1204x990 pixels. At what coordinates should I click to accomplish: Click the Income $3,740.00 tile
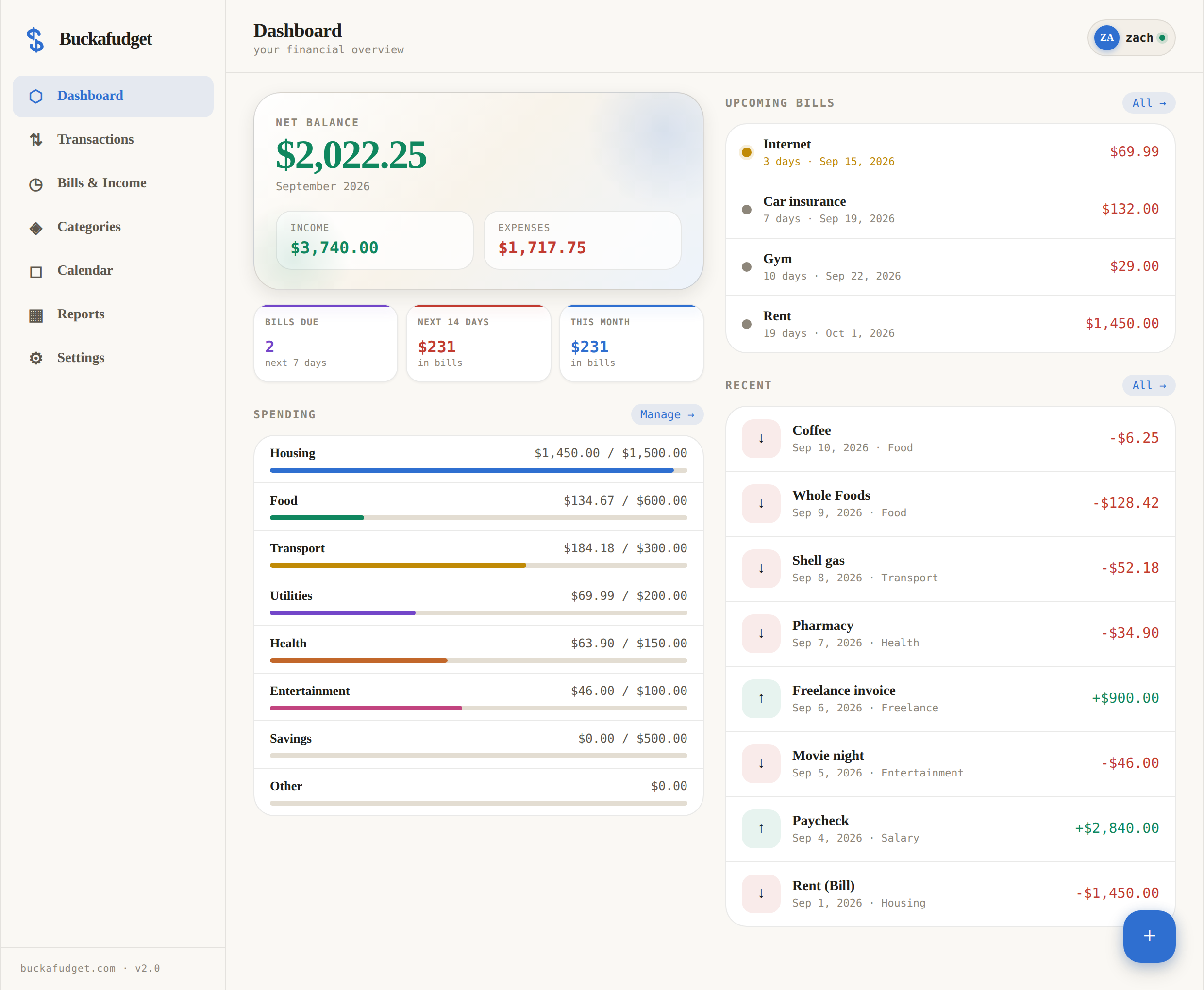click(x=374, y=240)
